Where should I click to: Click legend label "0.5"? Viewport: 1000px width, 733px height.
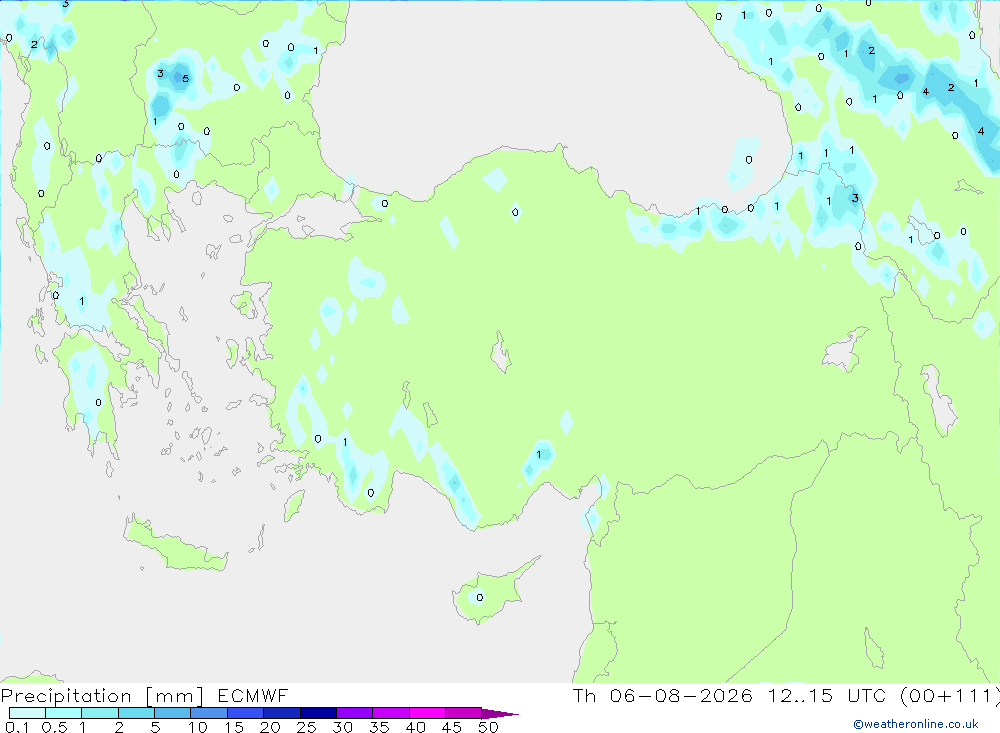(54, 727)
